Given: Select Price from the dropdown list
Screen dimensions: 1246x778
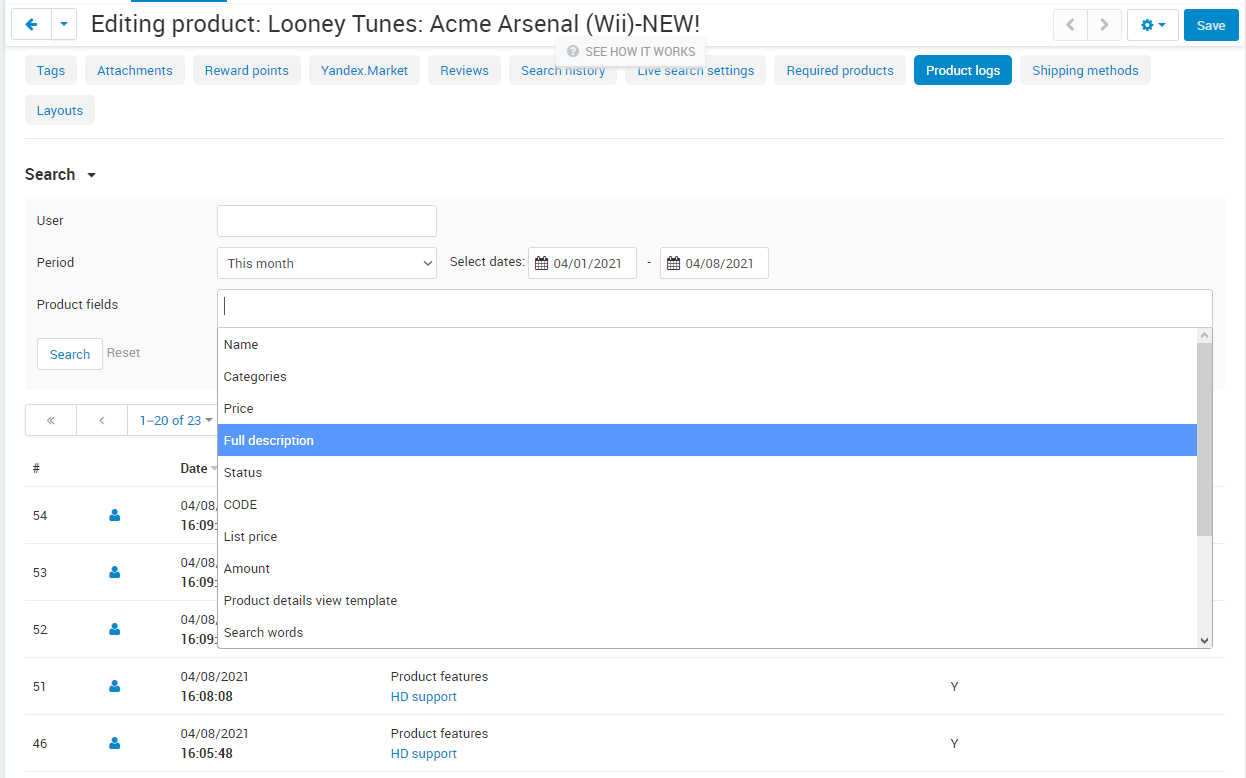Looking at the screenshot, I should [707, 409].
